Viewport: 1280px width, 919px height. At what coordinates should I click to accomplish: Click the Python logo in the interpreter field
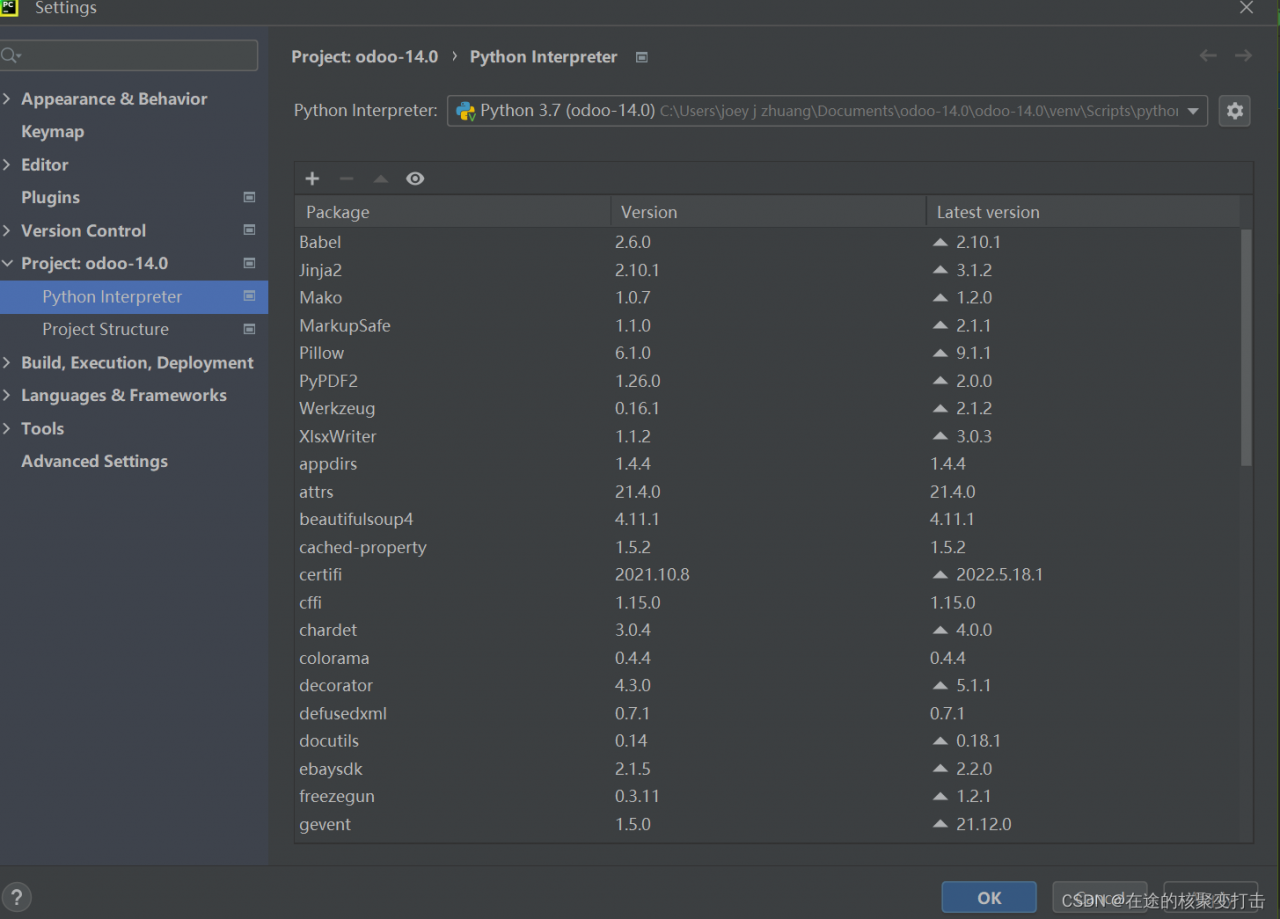click(466, 111)
